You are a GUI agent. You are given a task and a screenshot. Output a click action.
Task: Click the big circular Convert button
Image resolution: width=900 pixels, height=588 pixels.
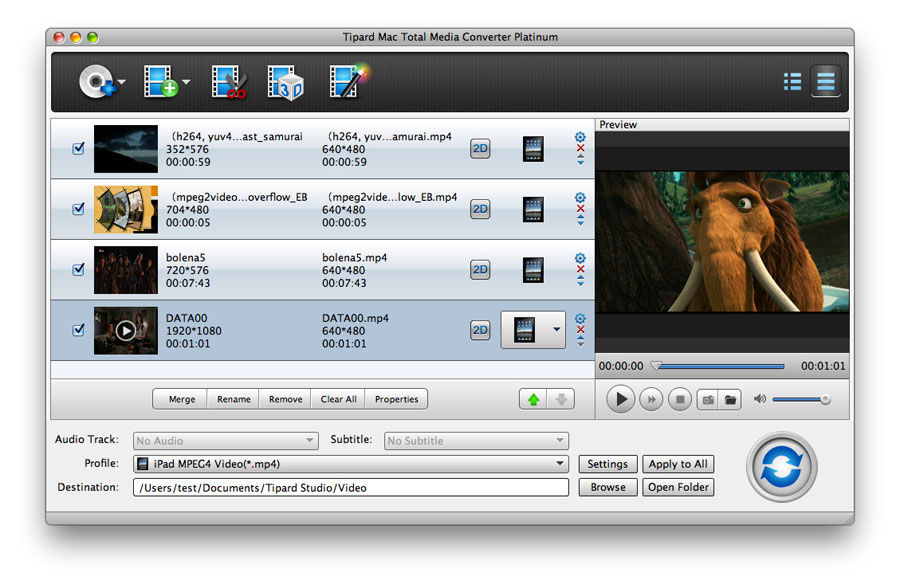pos(781,467)
